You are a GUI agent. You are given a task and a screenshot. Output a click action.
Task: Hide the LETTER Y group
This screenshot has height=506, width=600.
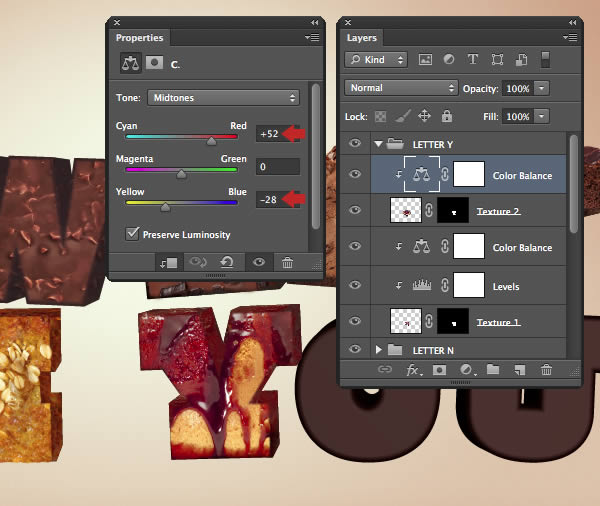(x=355, y=143)
